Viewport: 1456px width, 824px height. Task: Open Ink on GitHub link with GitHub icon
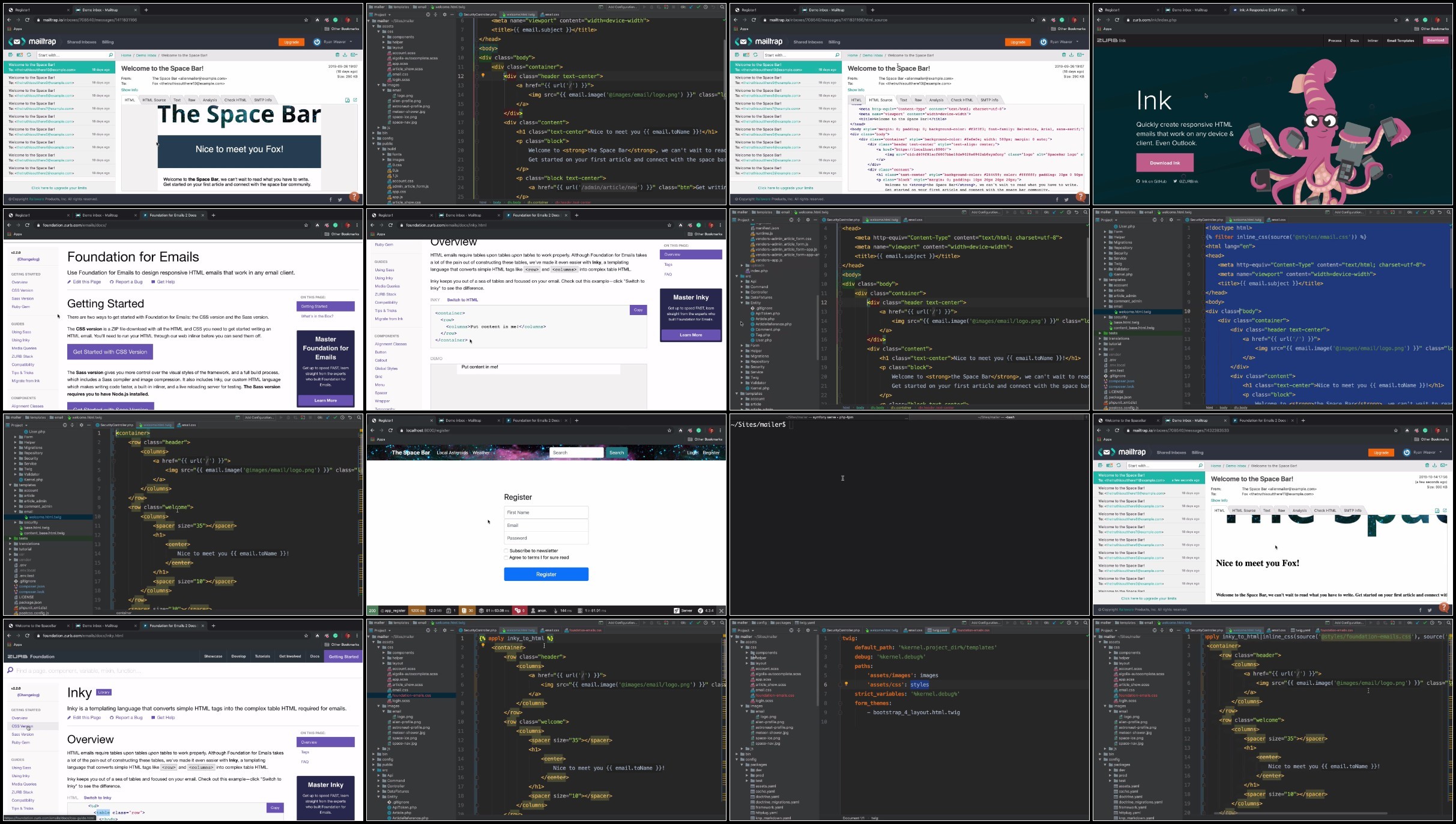coord(1151,181)
